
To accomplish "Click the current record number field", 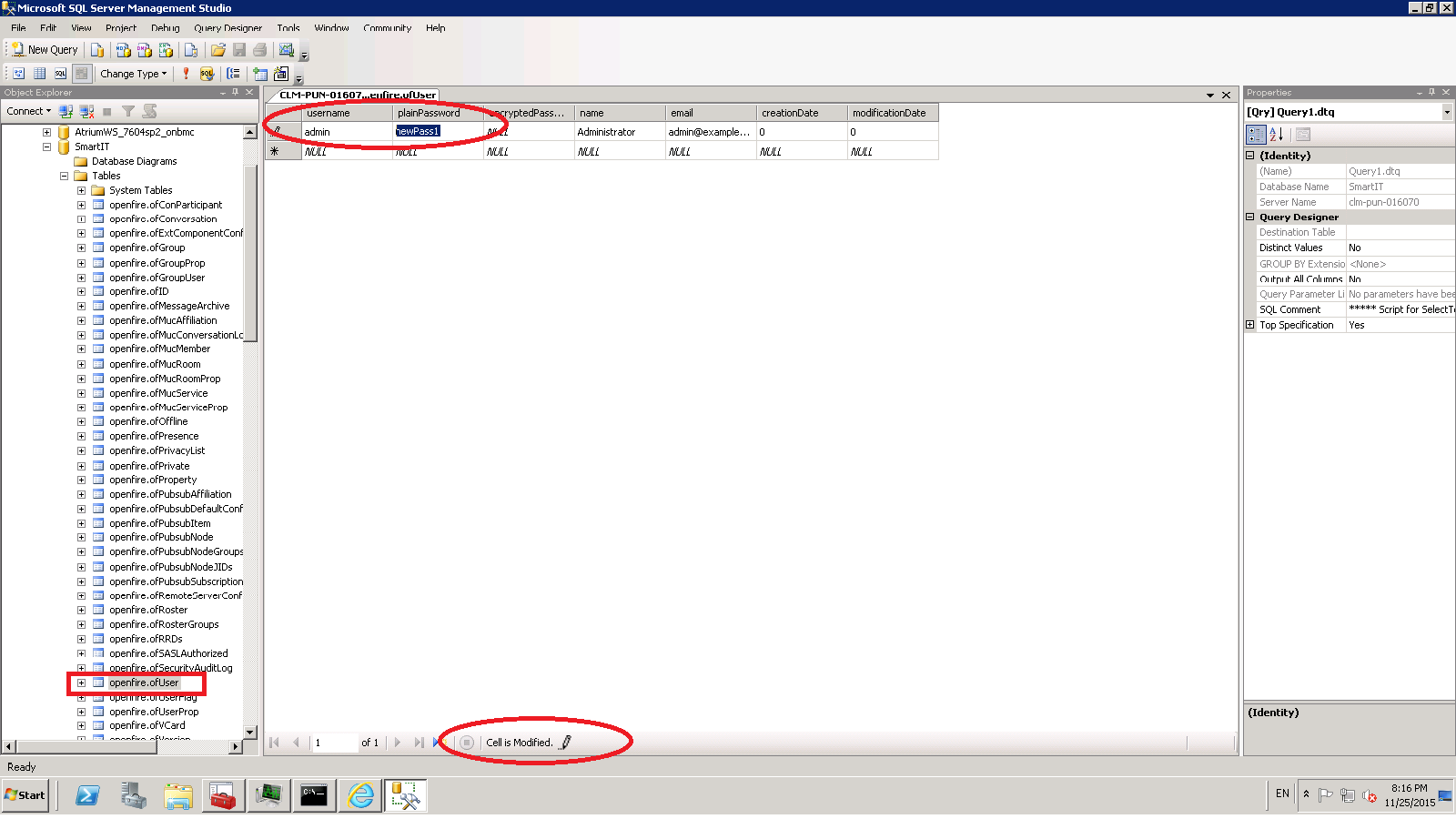I will coord(334,743).
